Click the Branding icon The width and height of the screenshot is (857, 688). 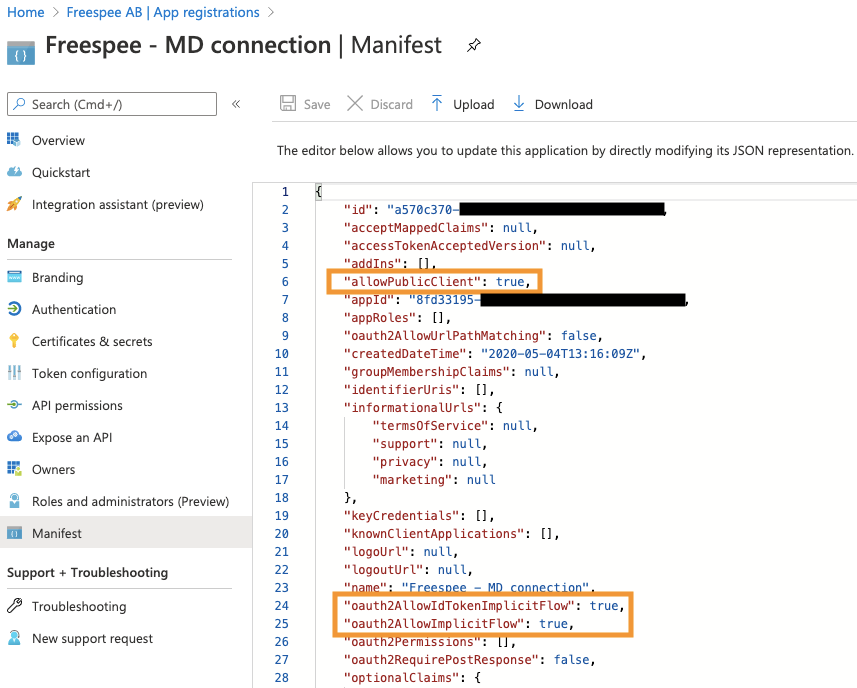coord(14,277)
